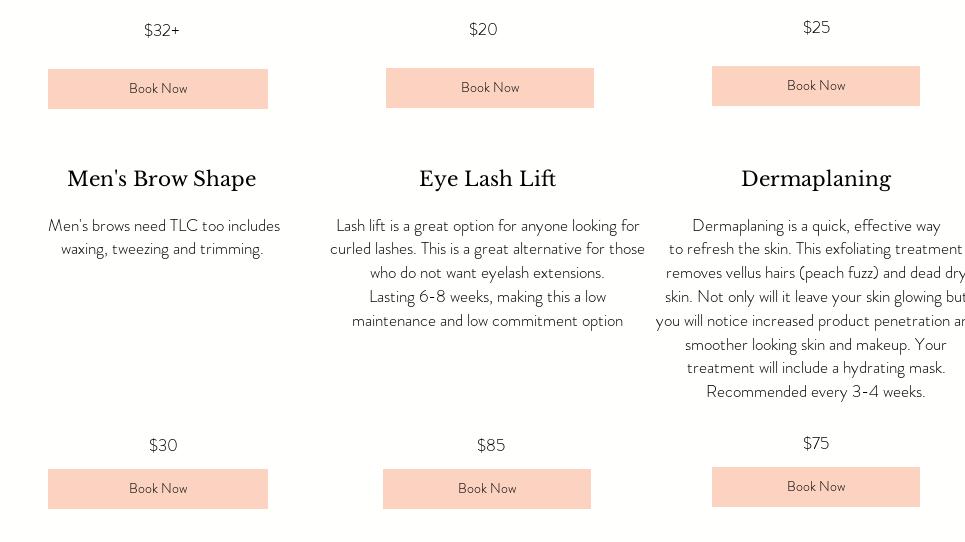Book the Dermaplaning treatment
This screenshot has height=542, width=965.
click(816, 487)
